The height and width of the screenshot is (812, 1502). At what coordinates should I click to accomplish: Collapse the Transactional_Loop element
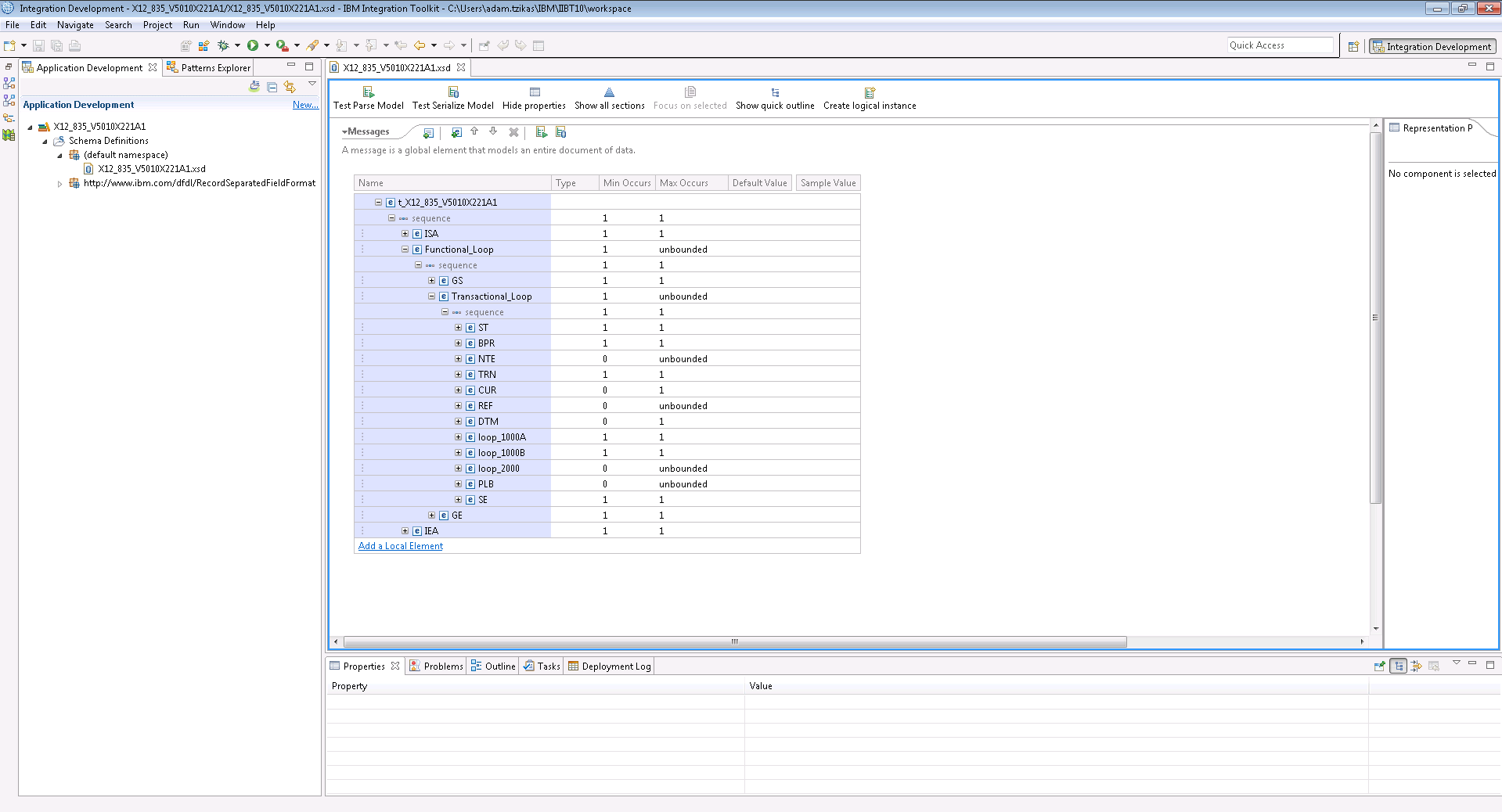(431, 296)
